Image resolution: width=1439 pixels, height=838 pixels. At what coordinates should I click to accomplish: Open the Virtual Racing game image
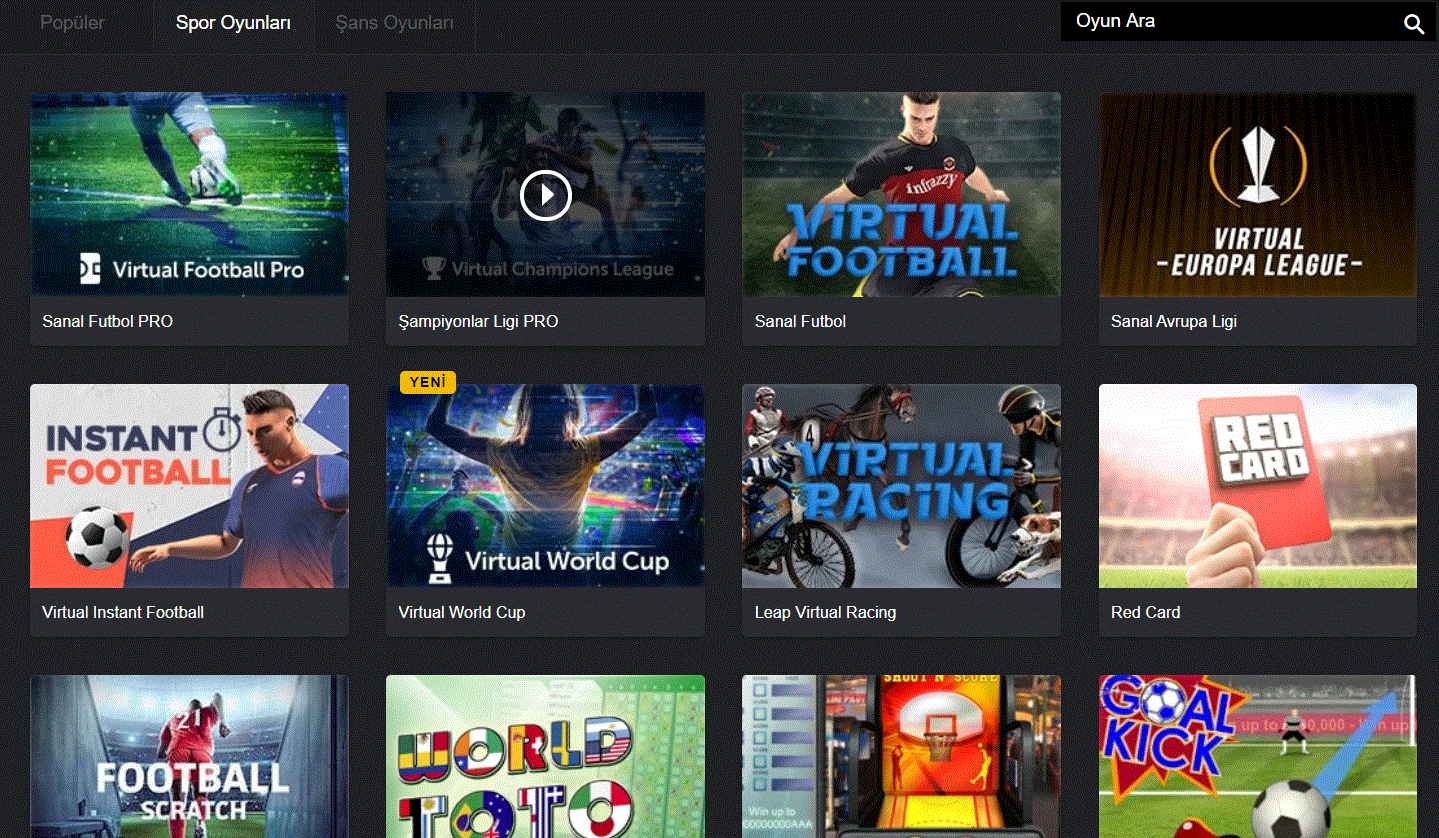pyautogui.click(x=901, y=486)
